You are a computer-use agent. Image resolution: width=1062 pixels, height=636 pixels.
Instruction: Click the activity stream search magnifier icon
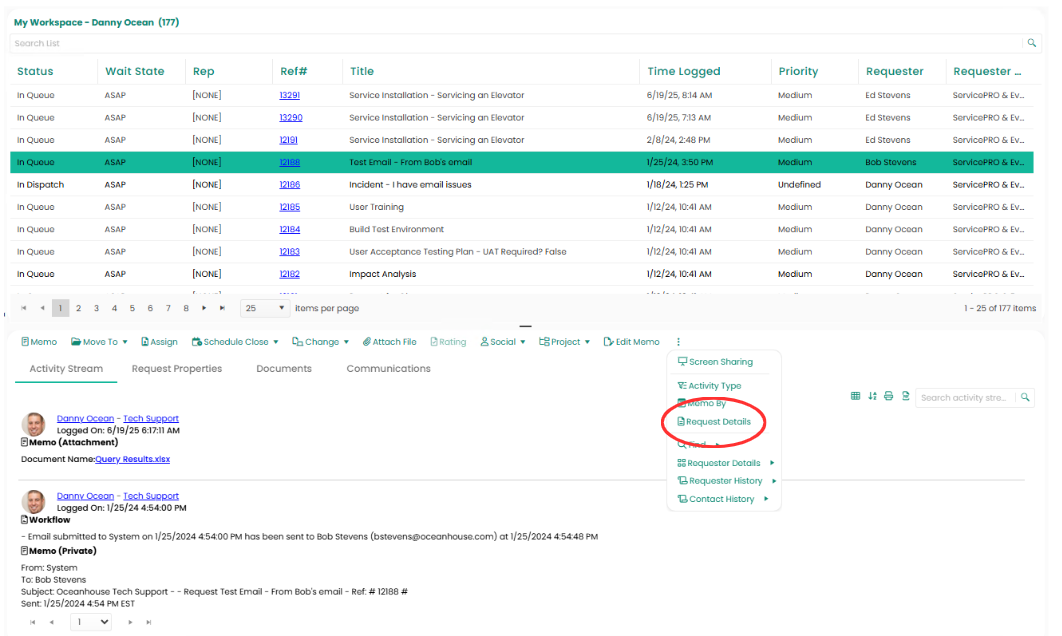[x=1025, y=398]
